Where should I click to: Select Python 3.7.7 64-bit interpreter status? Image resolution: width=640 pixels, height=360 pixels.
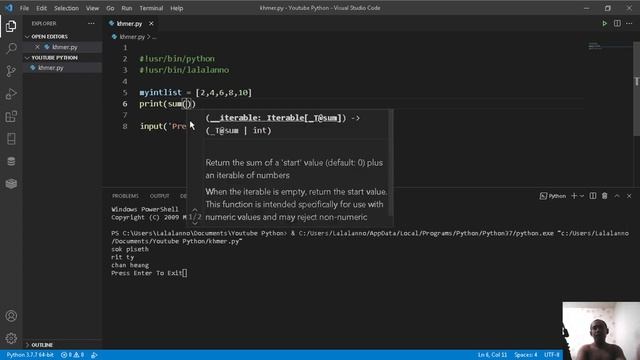(x=30, y=355)
